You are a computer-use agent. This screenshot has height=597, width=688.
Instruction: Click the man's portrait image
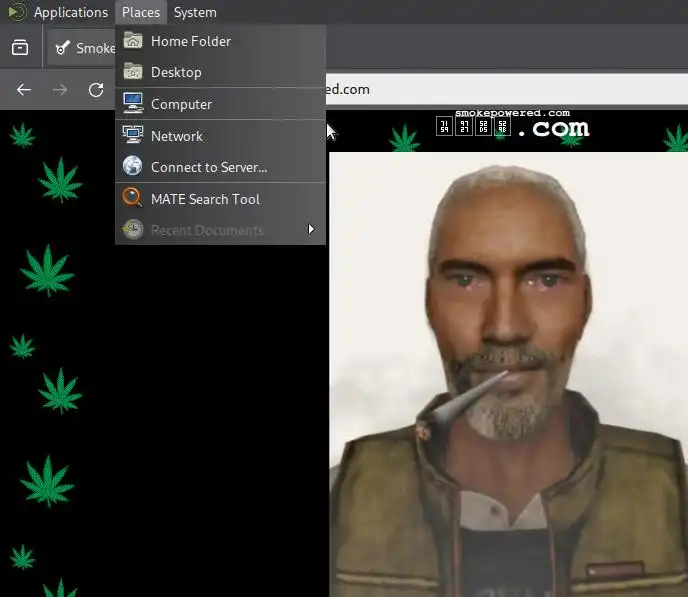click(509, 375)
